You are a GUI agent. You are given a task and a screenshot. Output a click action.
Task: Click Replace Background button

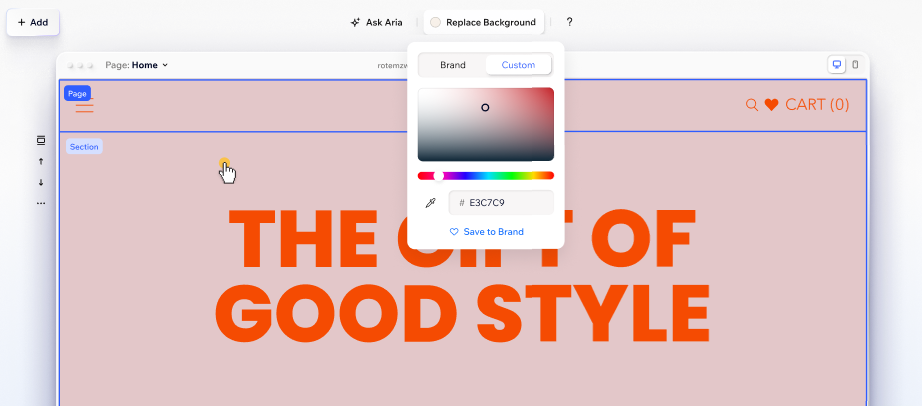(x=483, y=22)
